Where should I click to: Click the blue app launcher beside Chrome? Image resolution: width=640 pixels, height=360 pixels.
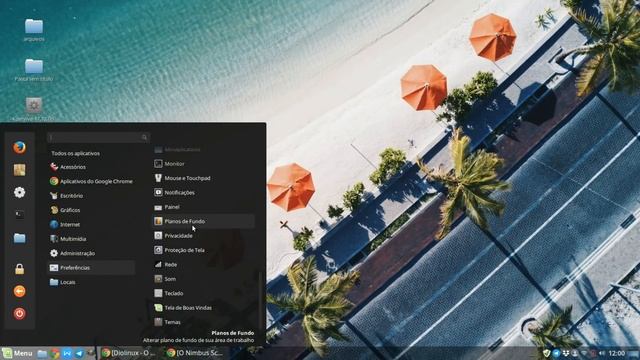click(x=67, y=353)
